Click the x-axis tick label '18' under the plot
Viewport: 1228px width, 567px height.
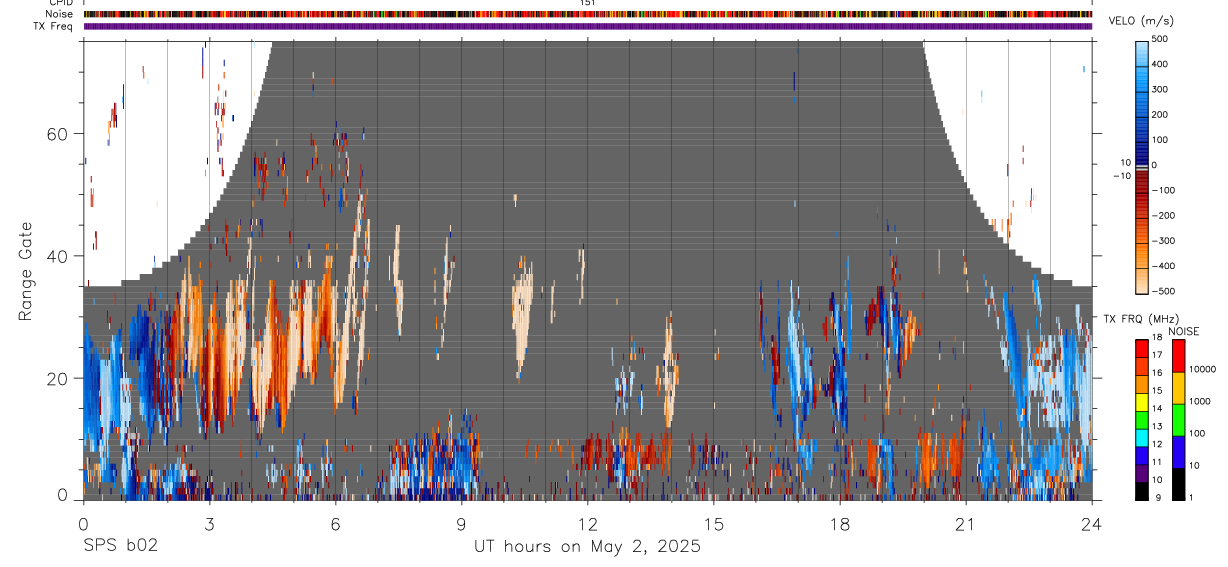(x=840, y=523)
